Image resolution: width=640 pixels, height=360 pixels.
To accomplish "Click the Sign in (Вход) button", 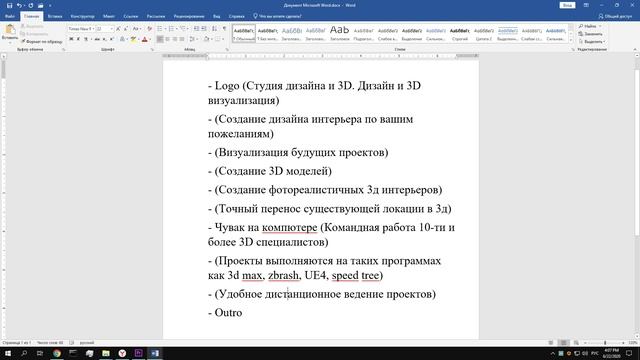I will (x=567, y=5).
